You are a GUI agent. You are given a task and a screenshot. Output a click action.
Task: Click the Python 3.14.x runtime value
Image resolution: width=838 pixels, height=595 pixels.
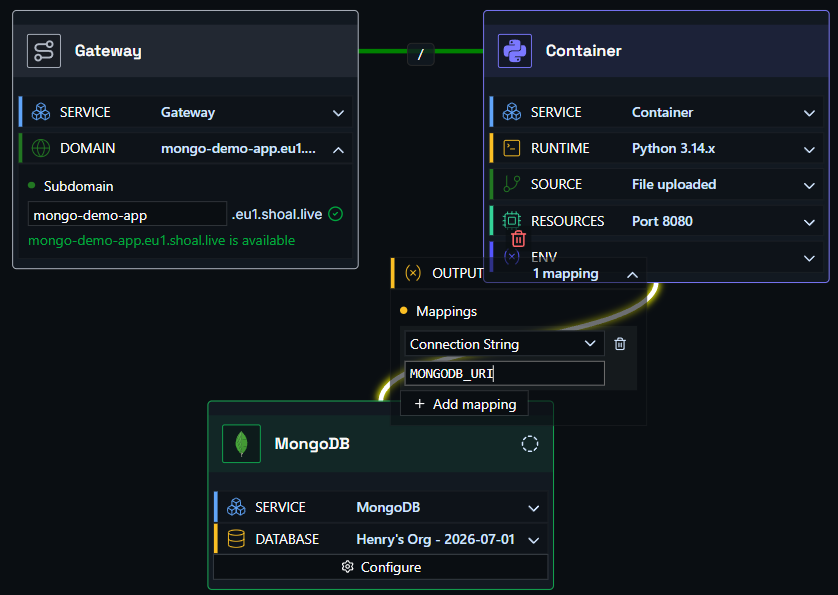pos(673,148)
